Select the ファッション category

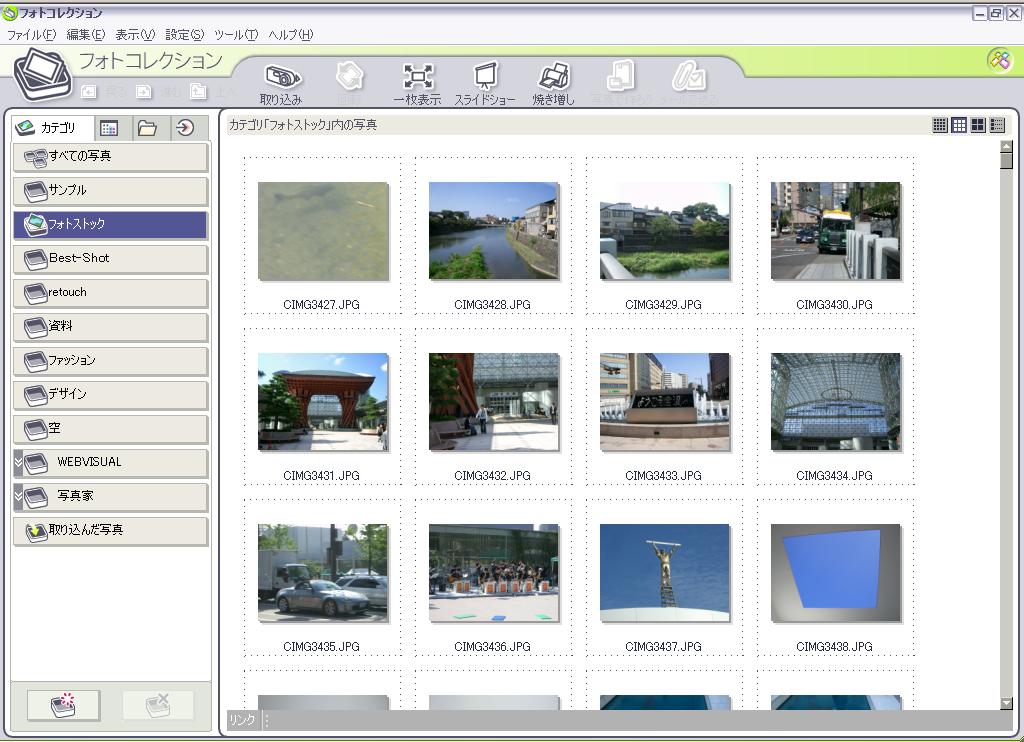tap(110, 361)
